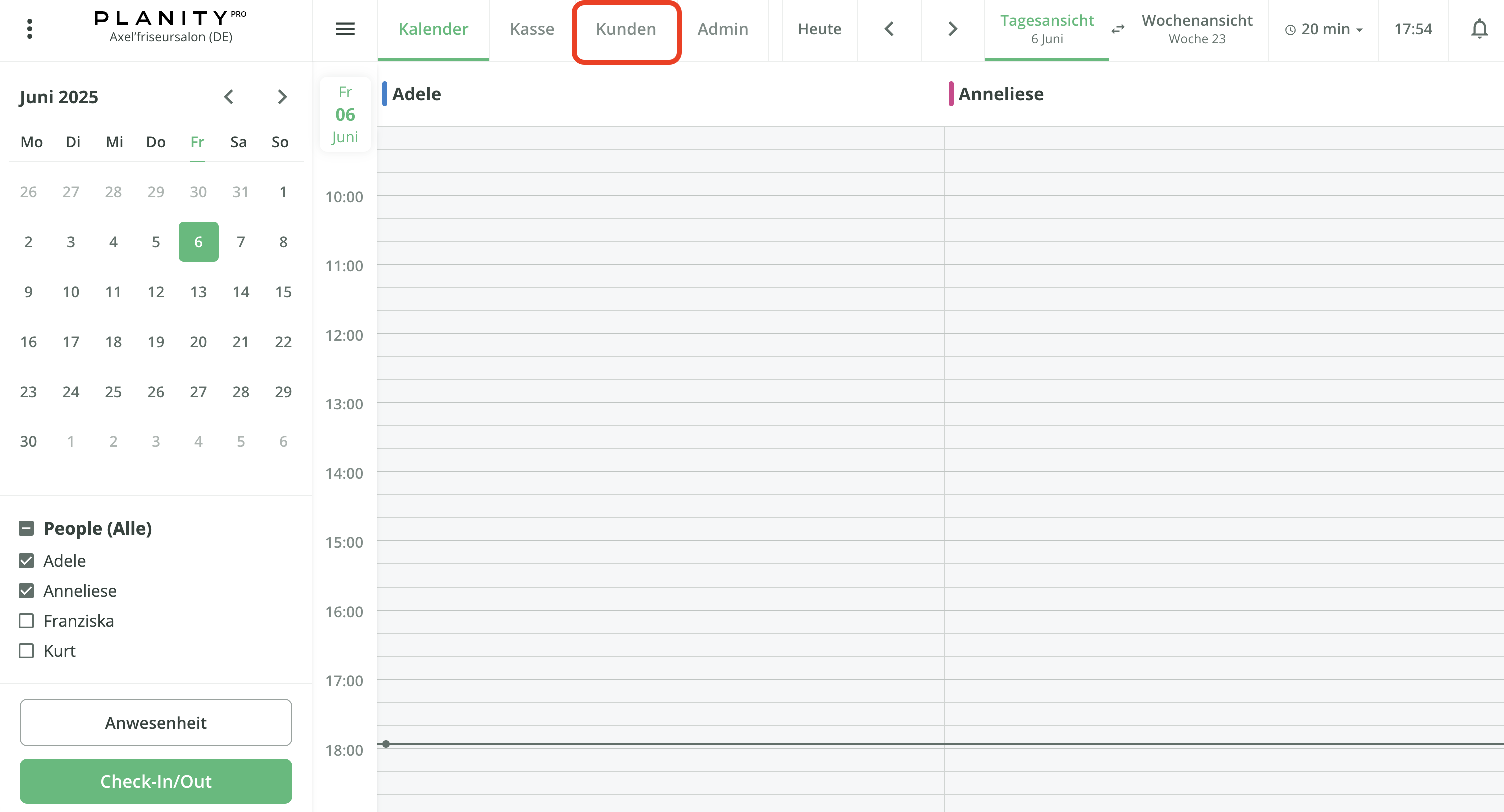Navigate to the next day with the right arrow

[952, 28]
